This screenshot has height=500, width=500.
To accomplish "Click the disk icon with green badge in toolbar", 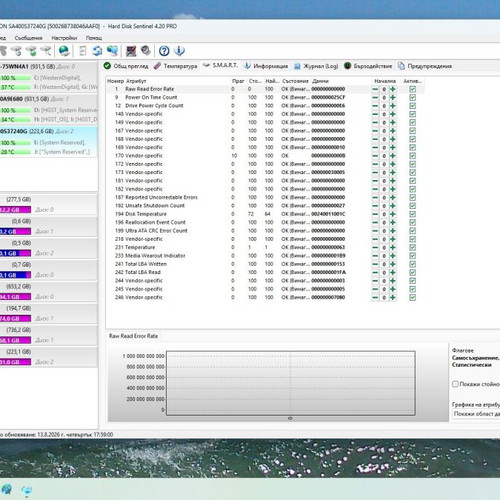I will pyautogui.click(x=32, y=51).
